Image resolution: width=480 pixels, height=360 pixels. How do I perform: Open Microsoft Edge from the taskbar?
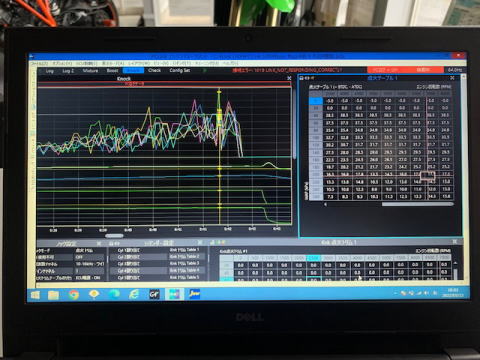[114, 294]
